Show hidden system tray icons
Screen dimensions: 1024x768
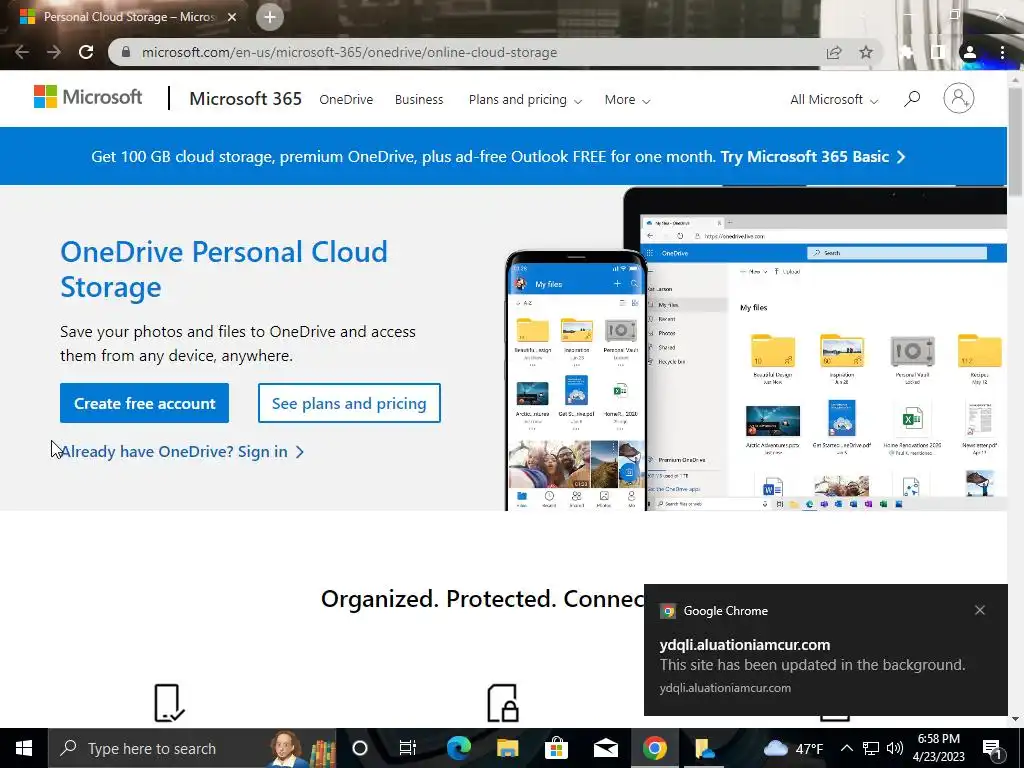click(x=846, y=748)
